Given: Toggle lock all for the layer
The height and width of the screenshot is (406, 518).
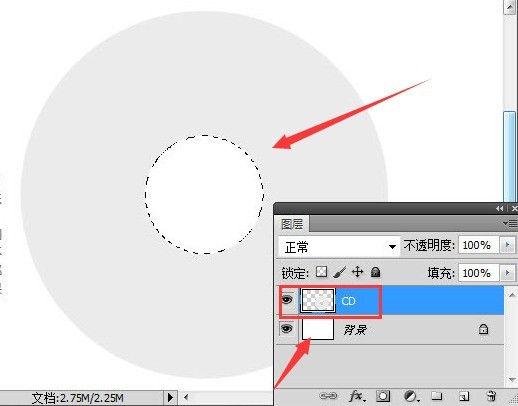Looking at the screenshot, I should (375, 272).
